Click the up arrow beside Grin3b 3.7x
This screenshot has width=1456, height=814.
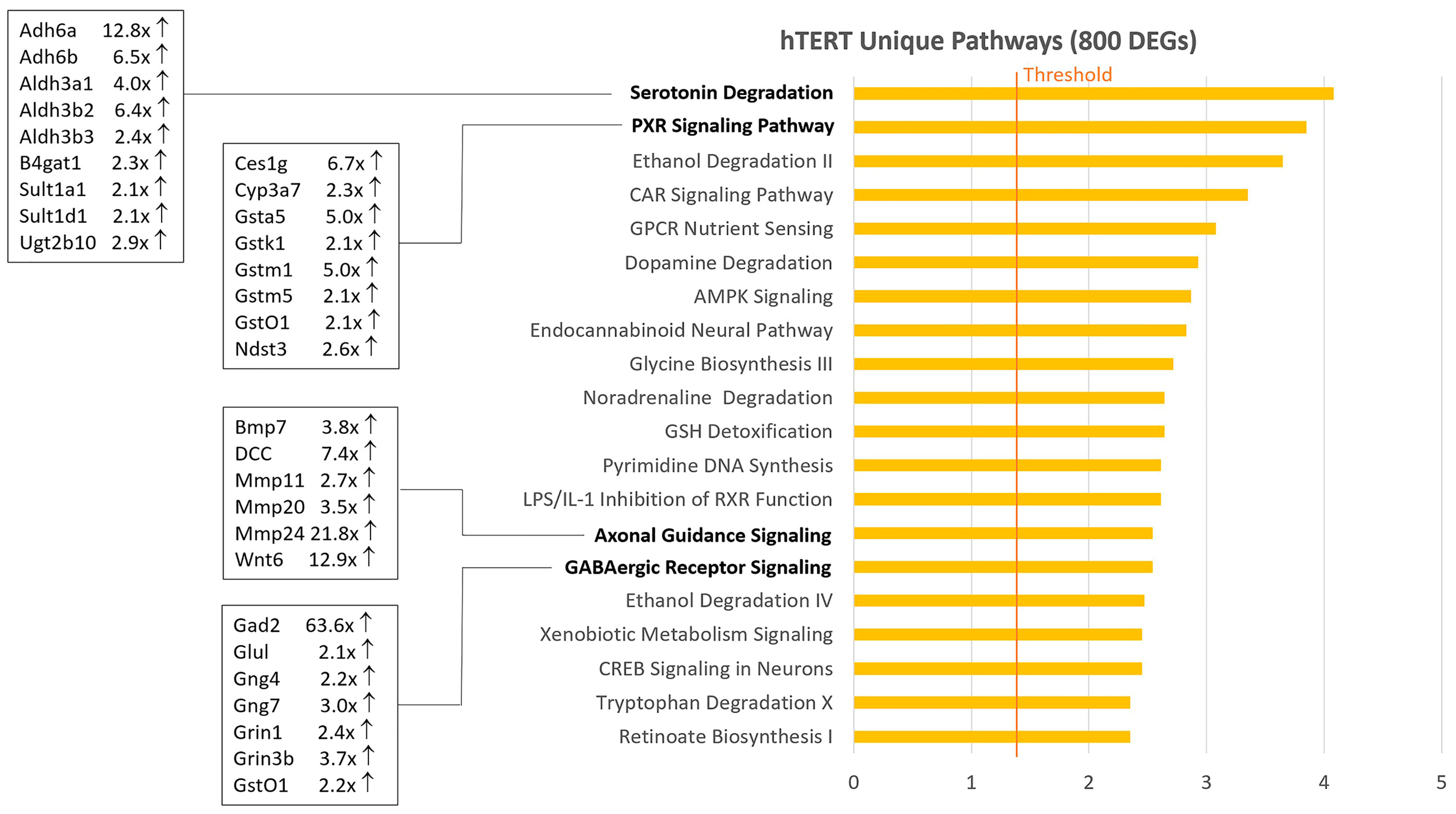click(368, 756)
